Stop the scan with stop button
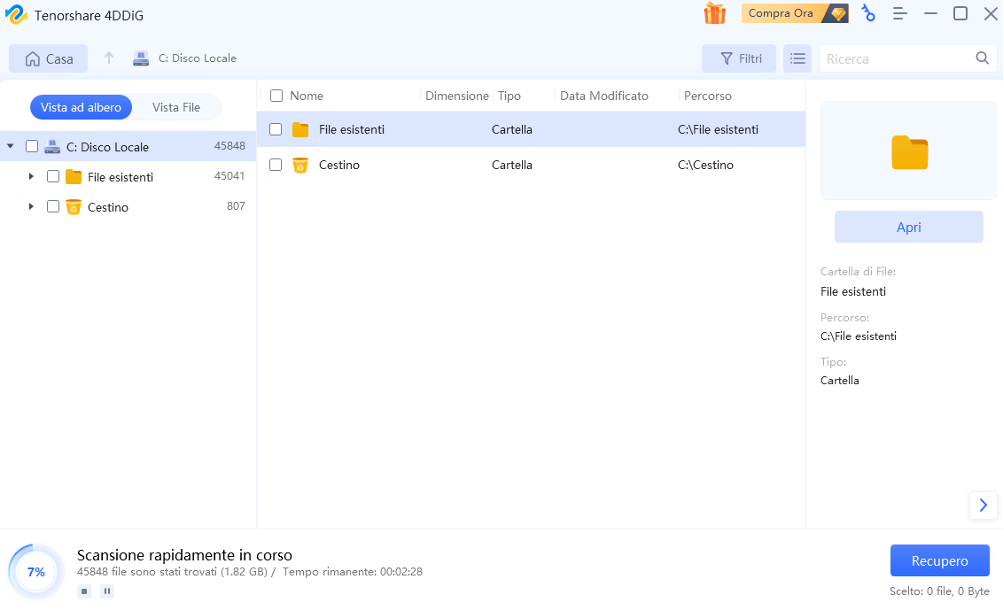This screenshot has height=610, width=1004. pos(84,591)
